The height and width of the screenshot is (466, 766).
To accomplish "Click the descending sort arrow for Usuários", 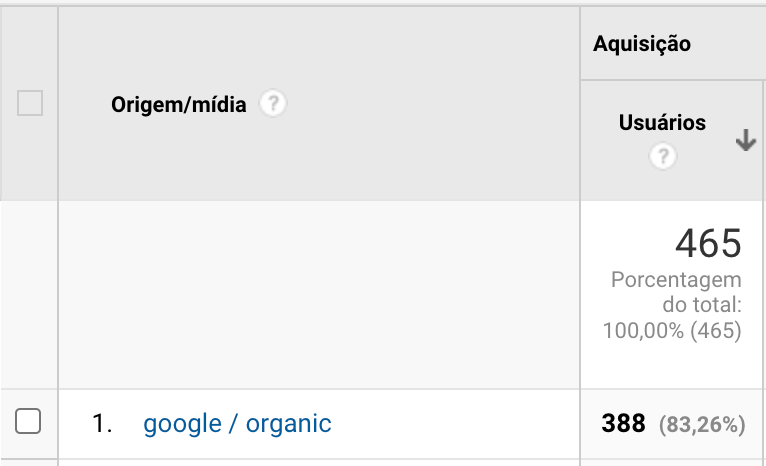I will point(745,142).
